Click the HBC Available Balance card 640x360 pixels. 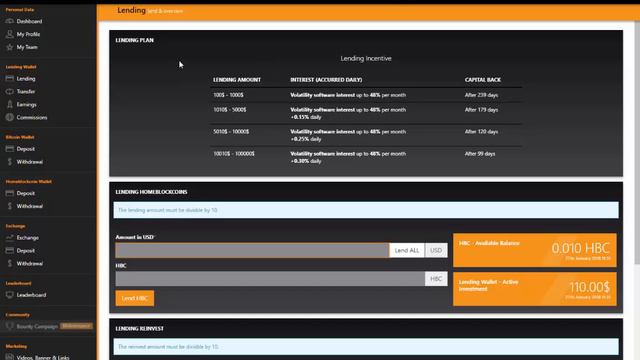pos(535,250)
